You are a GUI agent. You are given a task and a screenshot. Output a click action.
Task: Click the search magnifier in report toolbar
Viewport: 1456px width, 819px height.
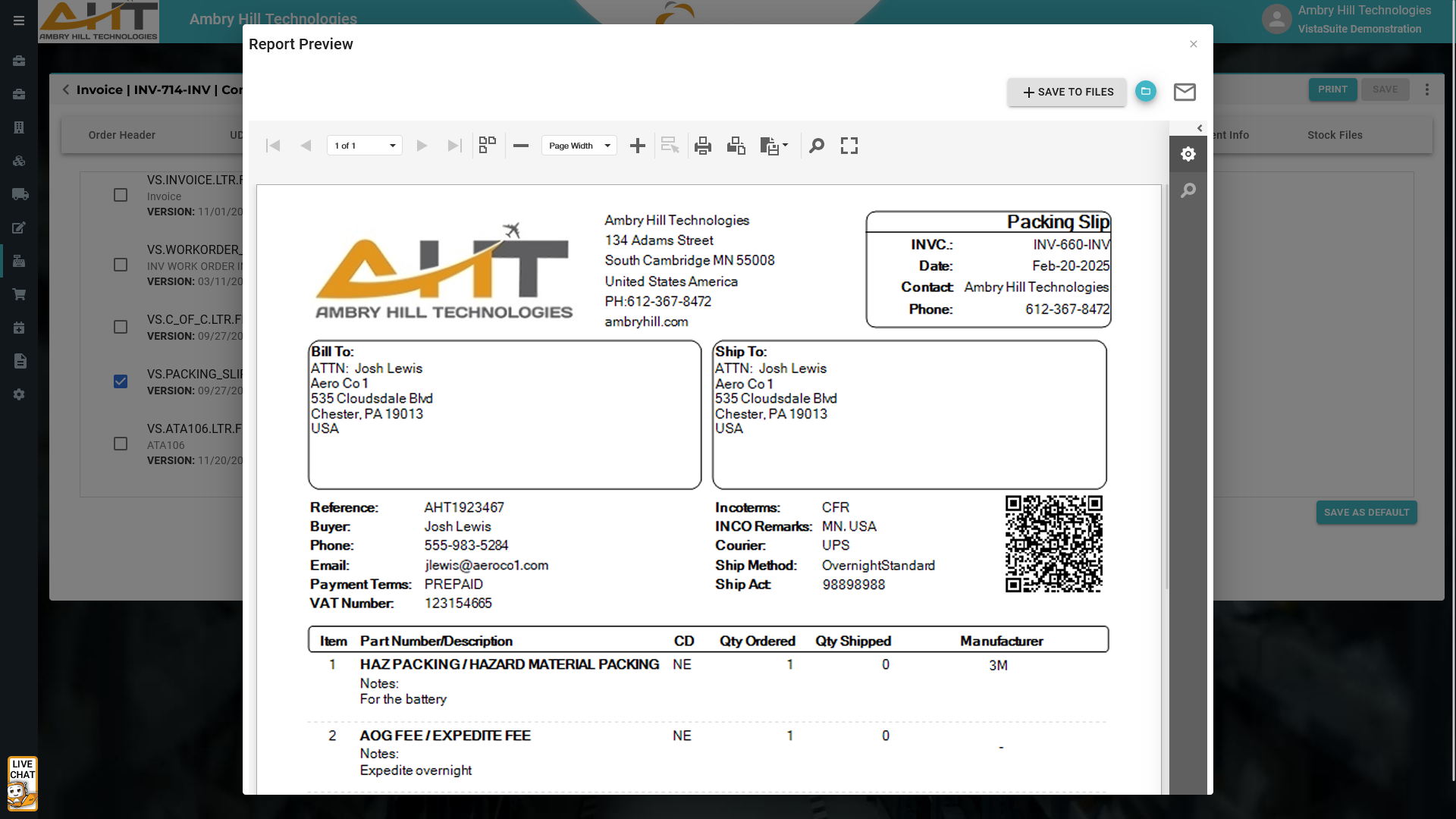(x=817, y=146)
